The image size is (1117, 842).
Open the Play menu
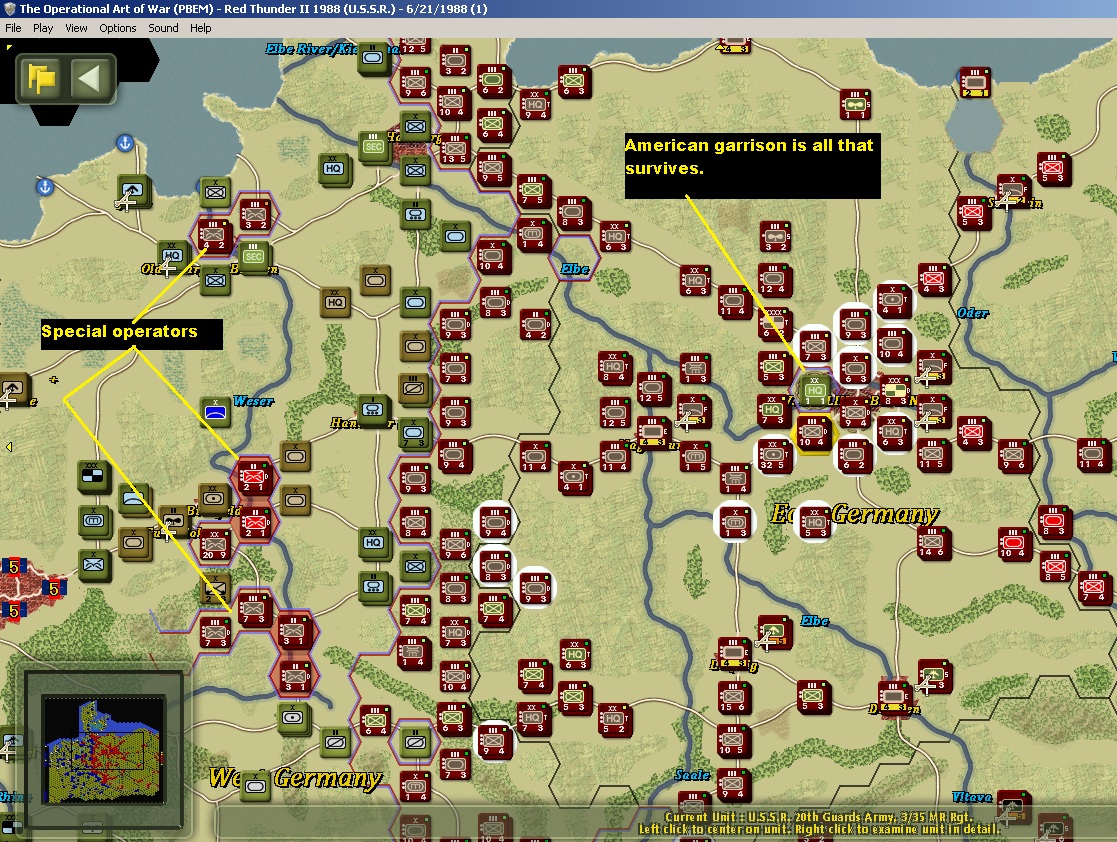pyautogui.click(x=43, y=28)
